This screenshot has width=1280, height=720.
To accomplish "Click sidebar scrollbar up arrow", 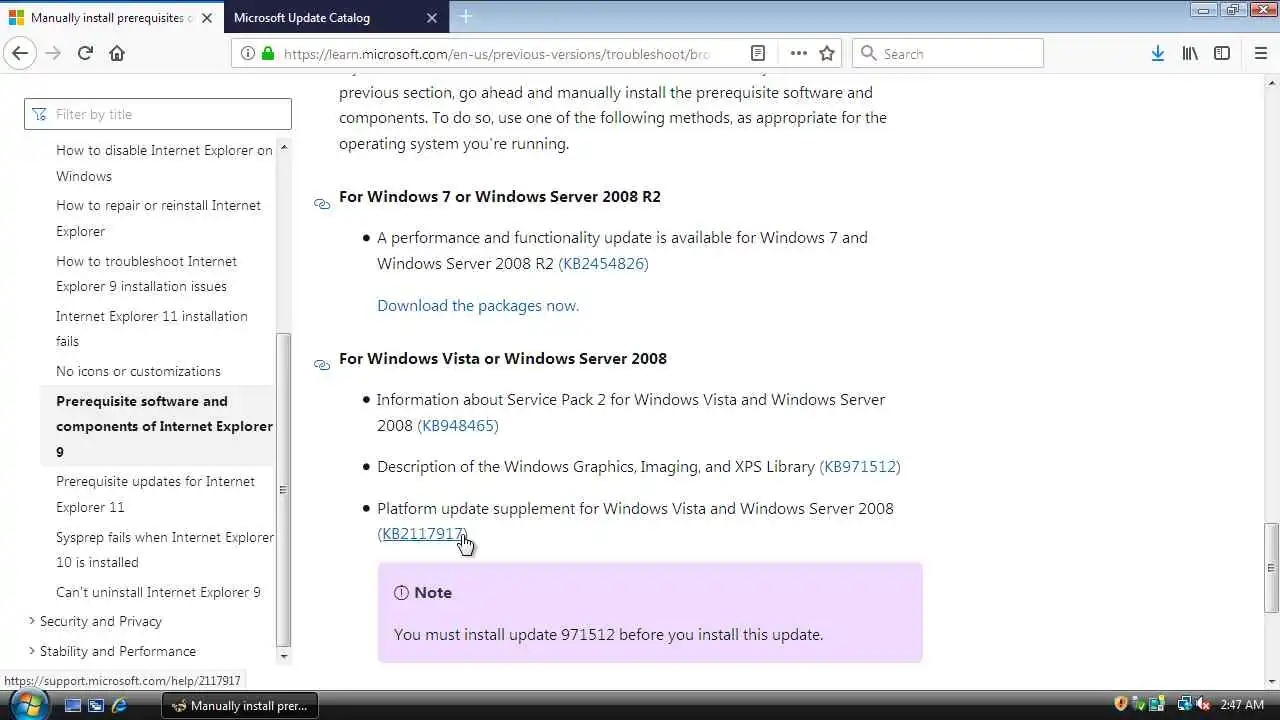I will tap(283, 148).
